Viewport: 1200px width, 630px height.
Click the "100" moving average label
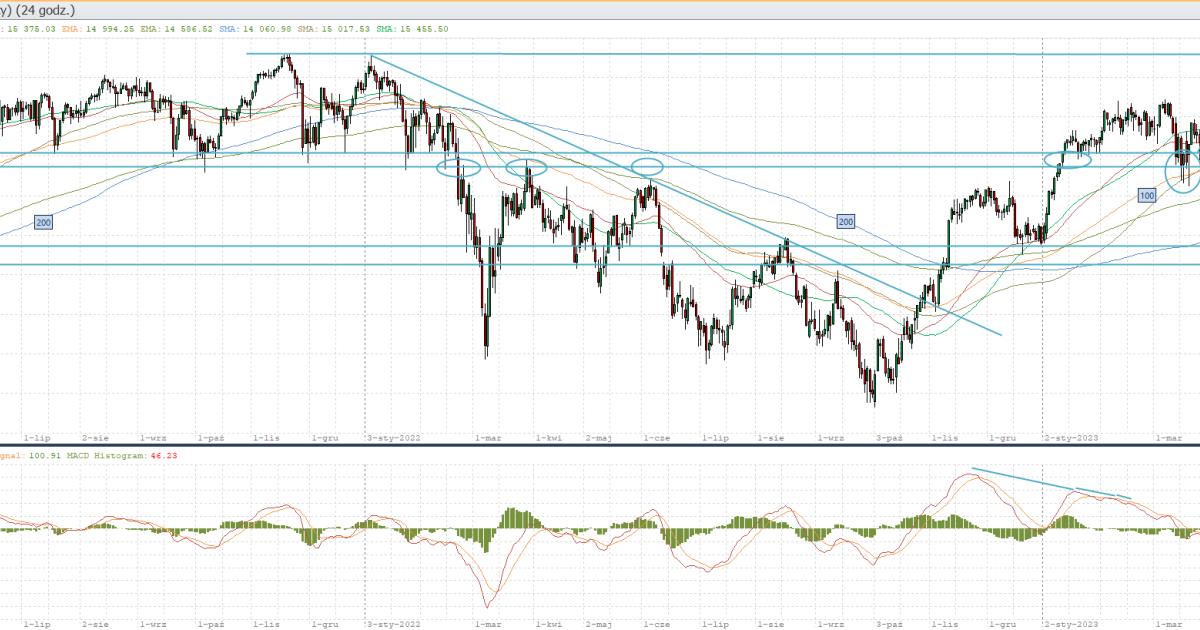[x=1147, y=195]
